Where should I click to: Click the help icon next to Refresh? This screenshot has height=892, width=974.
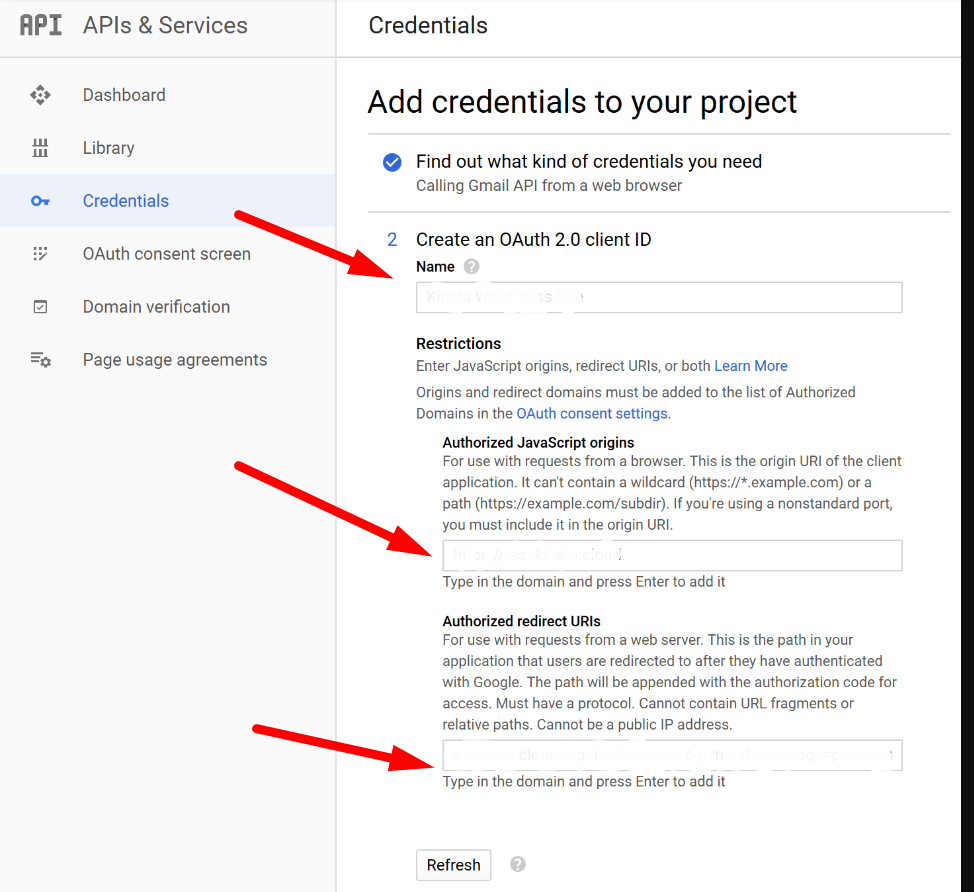[x=517, y=864]
